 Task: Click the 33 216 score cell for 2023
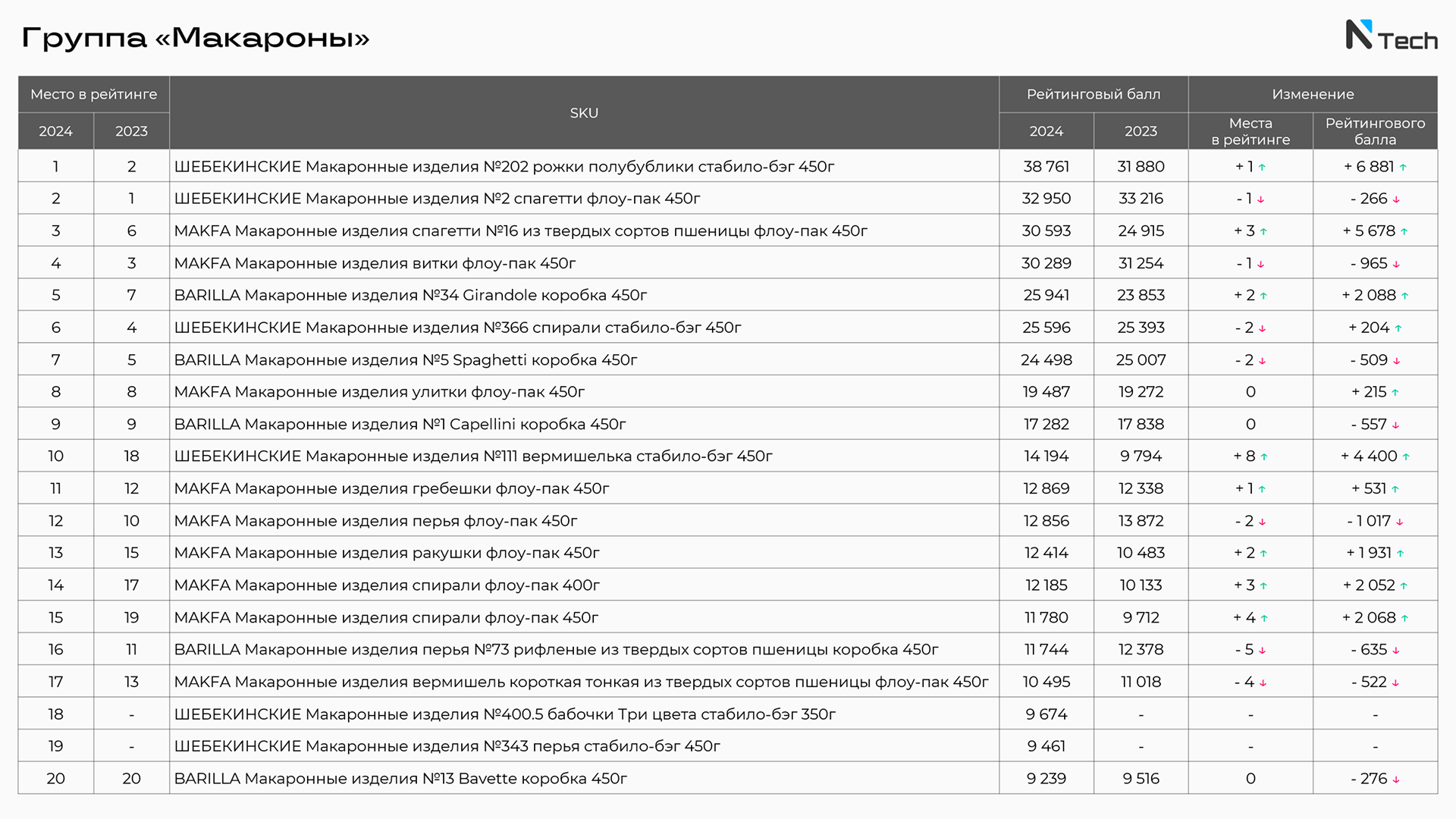pyautogui.click(x=1141, y=199)
